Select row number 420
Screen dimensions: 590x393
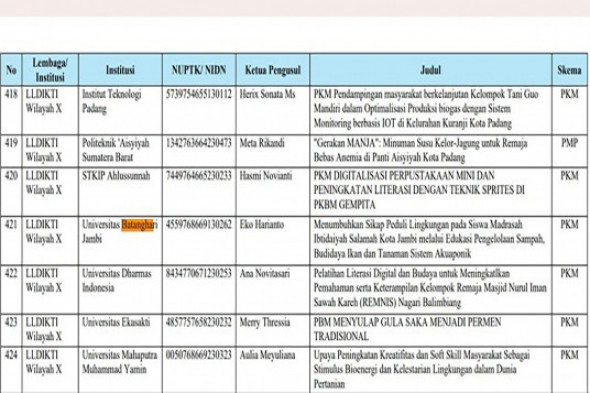(11, 176)
